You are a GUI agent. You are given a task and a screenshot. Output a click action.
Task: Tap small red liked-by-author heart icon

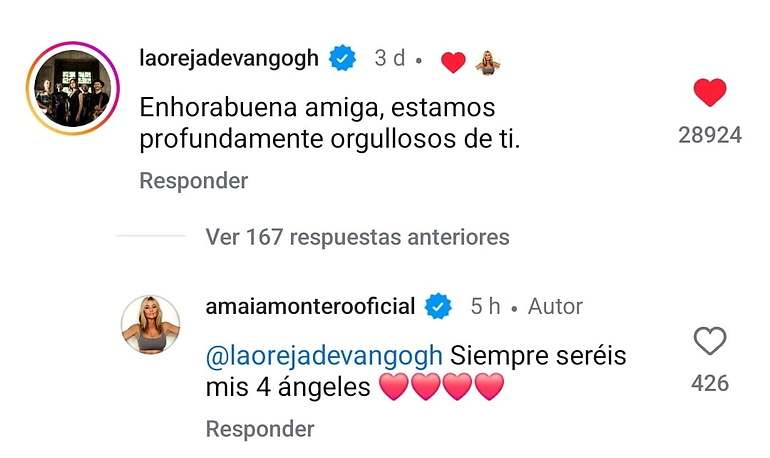[x=453, y=62]
